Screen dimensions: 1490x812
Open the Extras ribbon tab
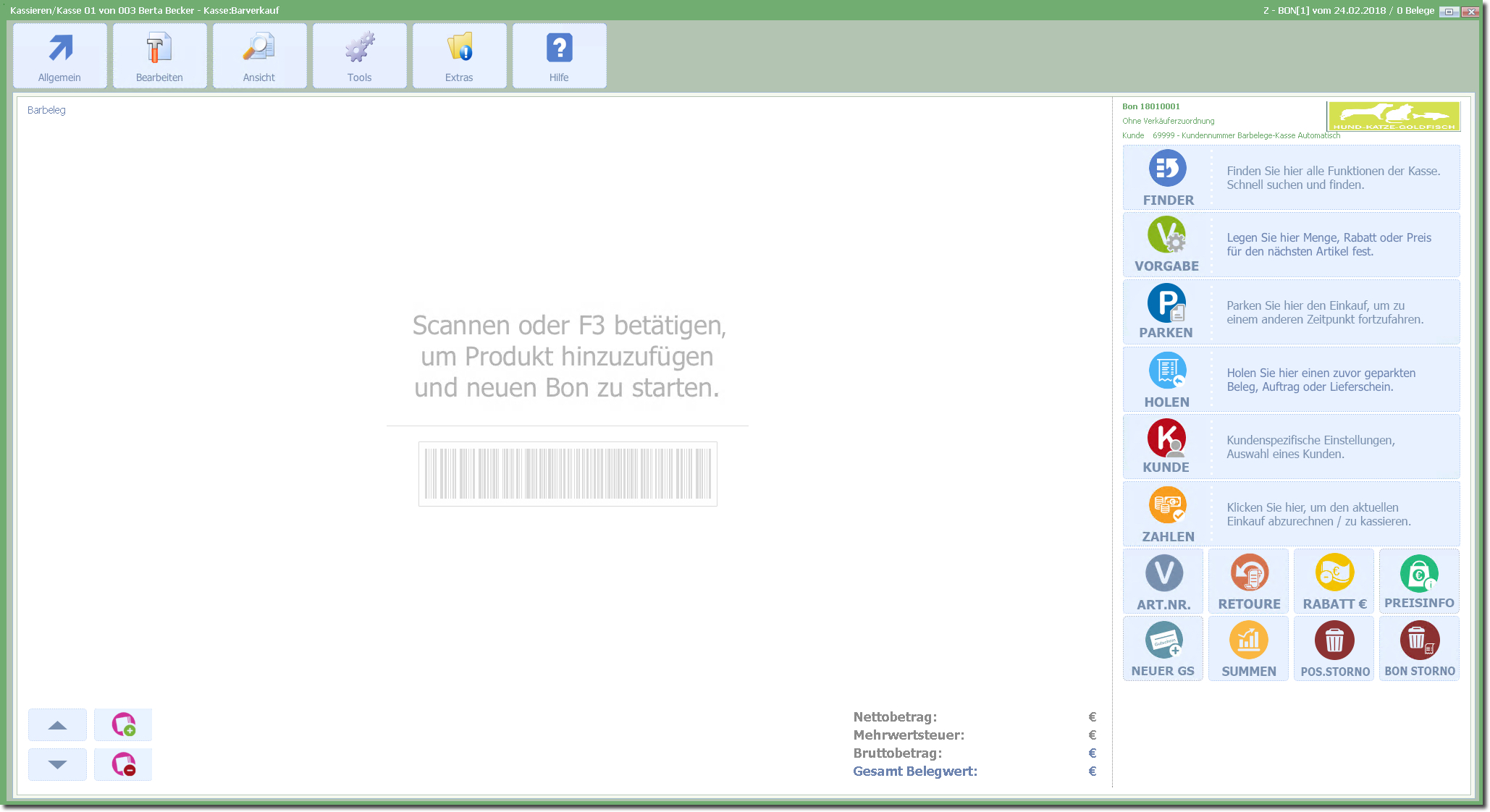(459, 56)
